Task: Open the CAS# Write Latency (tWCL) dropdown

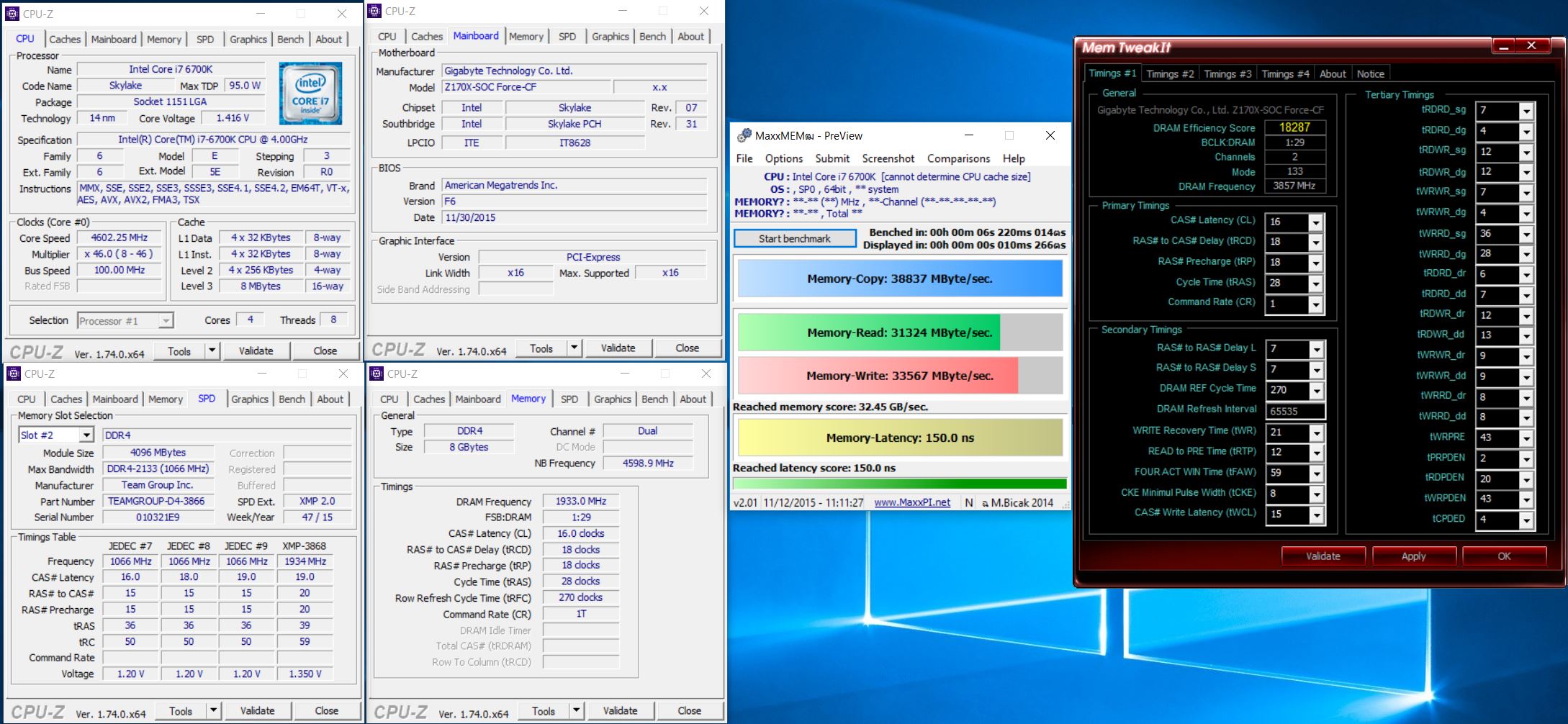Action: click(1316, 515)
